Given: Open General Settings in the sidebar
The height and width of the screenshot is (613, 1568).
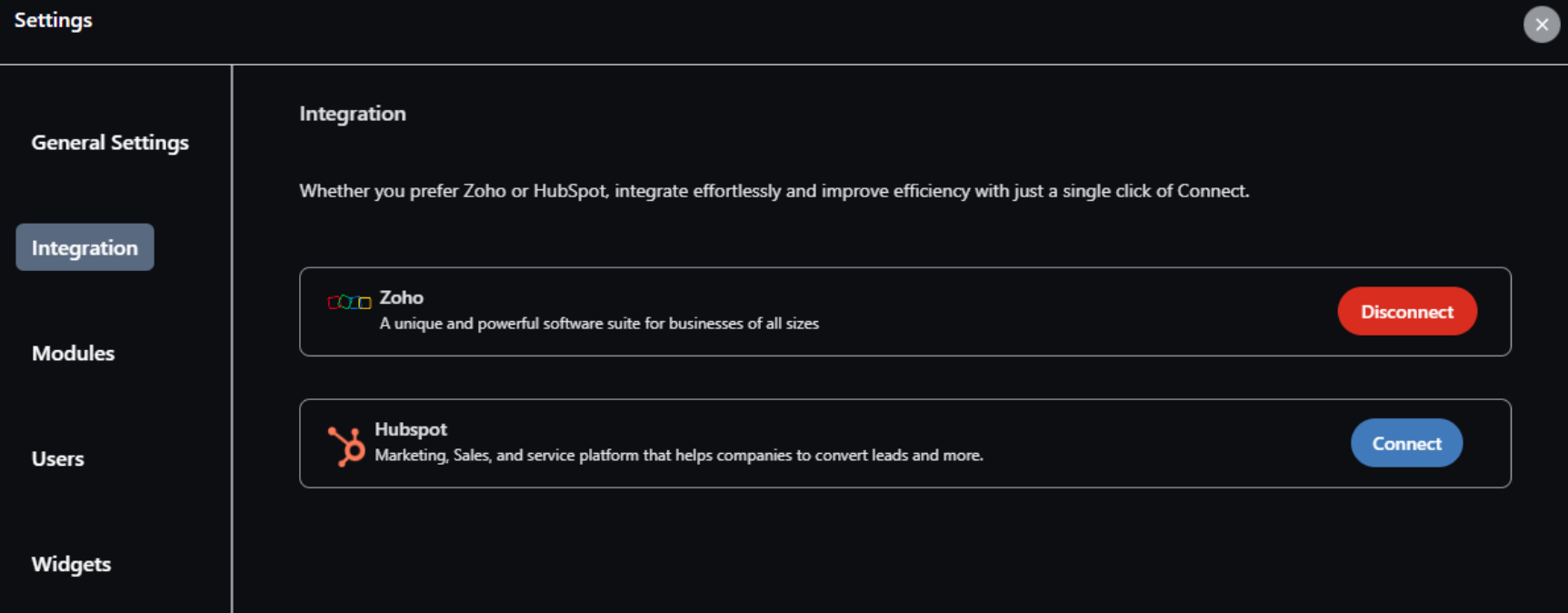Looking at the screenshot, I should pyautogui.click(x=110, y=143).
